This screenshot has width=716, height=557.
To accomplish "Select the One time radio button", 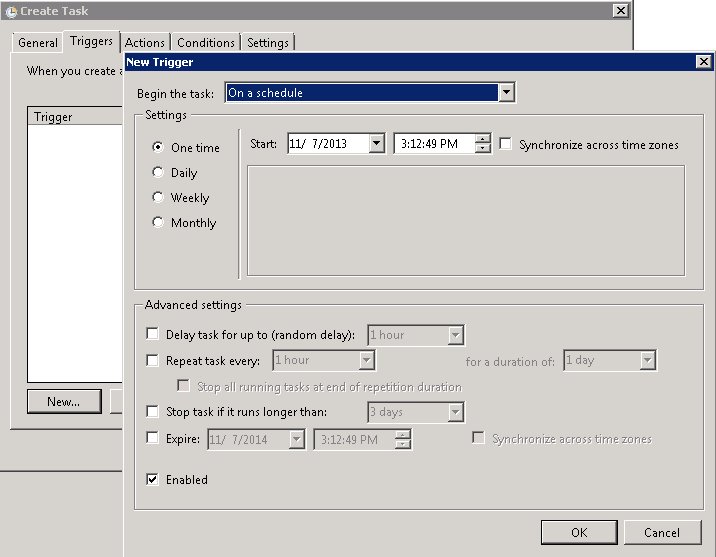I will click(x=158, y=147).
